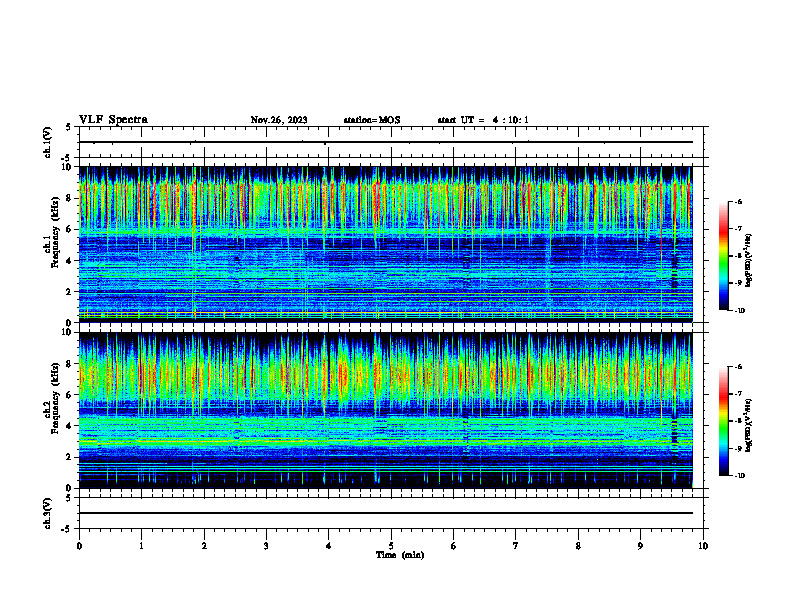This screenshot has width=792, height=612.
Task: Click inside the ch.2 spectrogram panel
Action: 385,410
